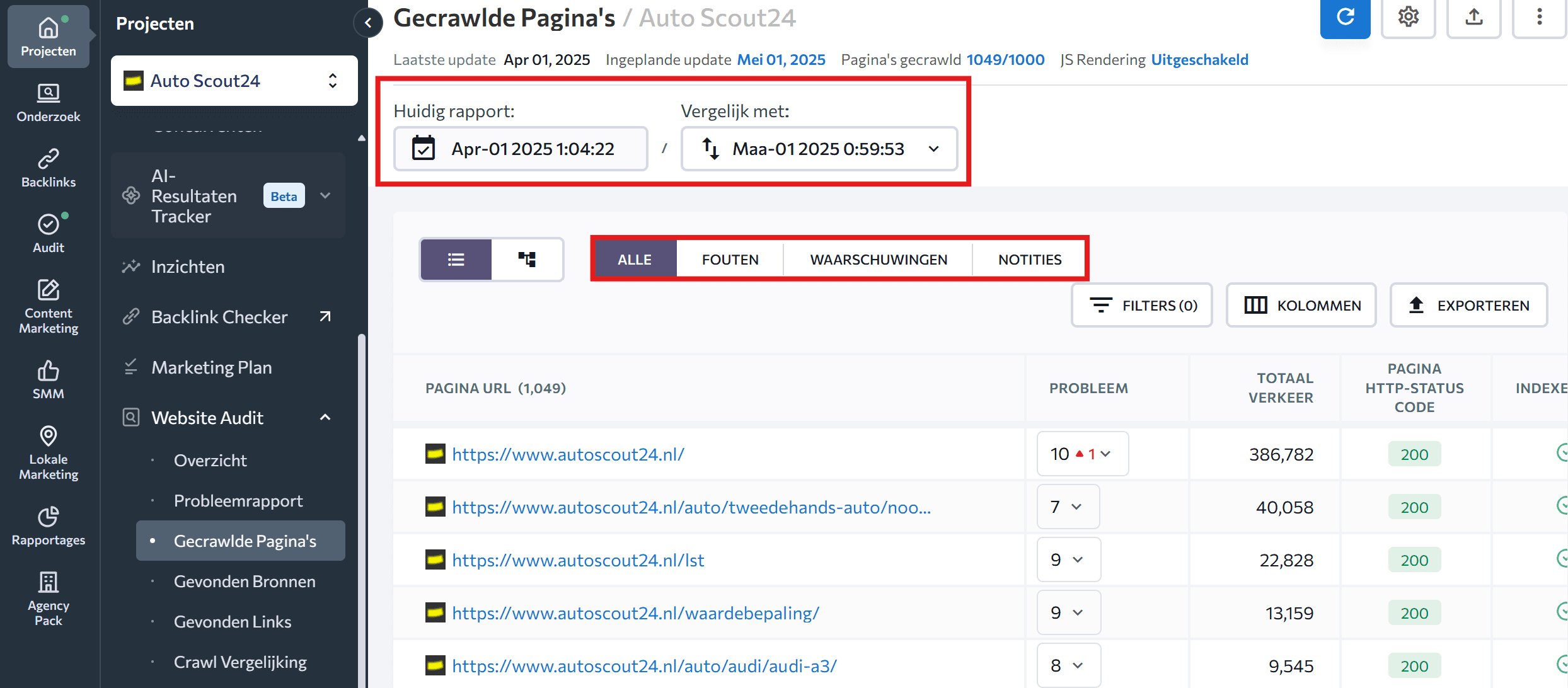
Task: Click the blue refresh crawl button
Action: [x=1345, y=18]
